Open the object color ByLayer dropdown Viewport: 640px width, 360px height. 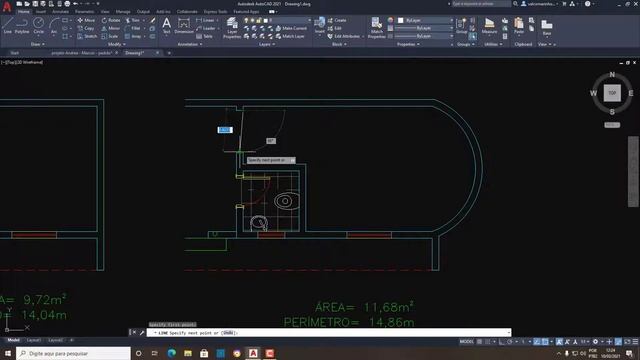(x=425, y=20)
